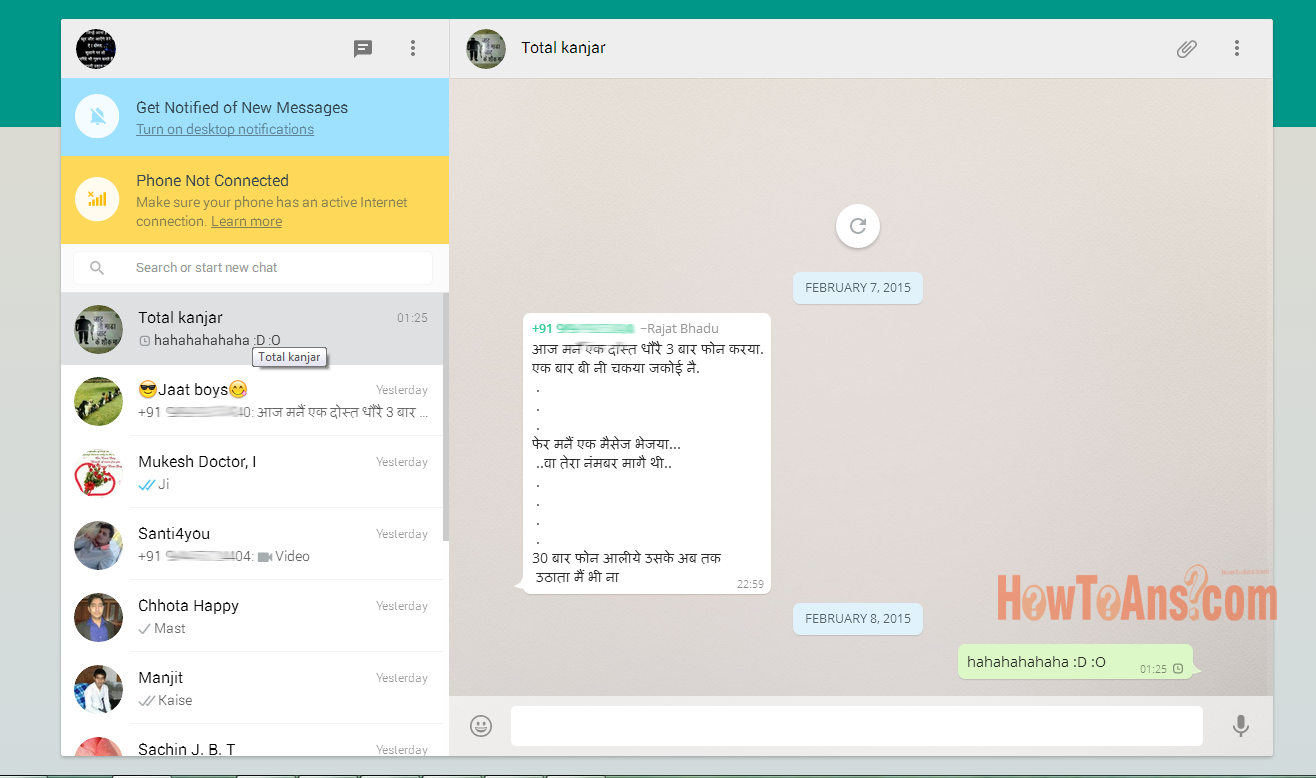Click Manjit profile avatar

(98, 689)
